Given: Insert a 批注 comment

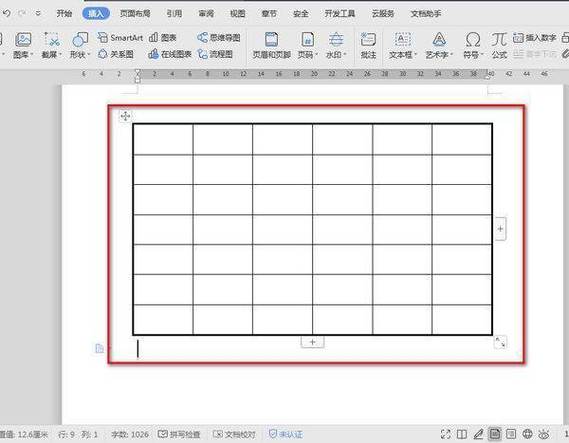Looking at the screenshot, I should click(x=368, y=45).
